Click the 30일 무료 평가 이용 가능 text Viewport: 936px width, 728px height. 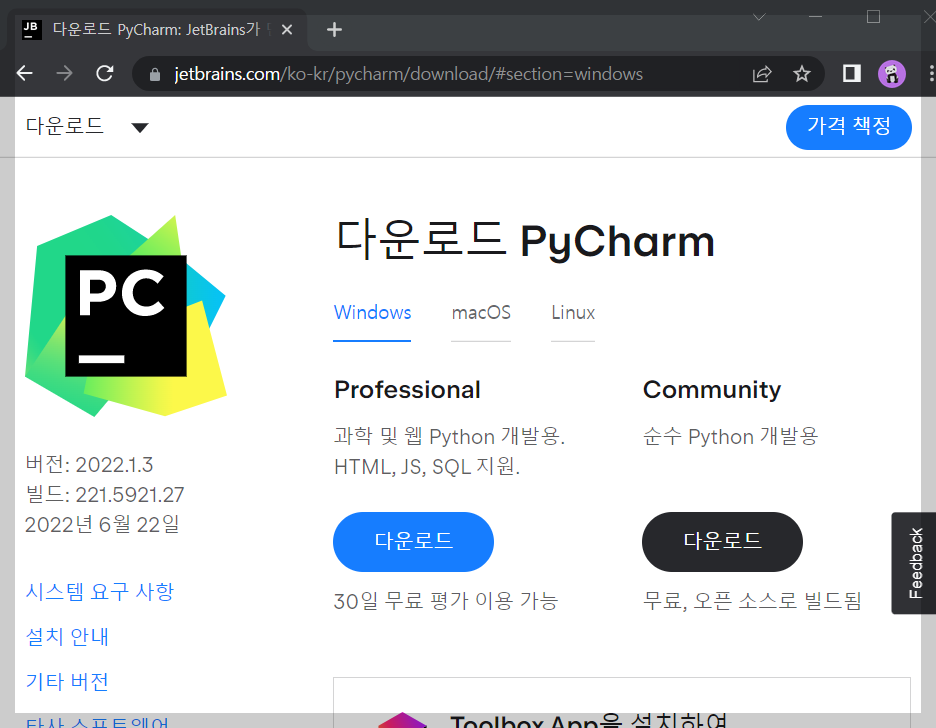point(446,601)
